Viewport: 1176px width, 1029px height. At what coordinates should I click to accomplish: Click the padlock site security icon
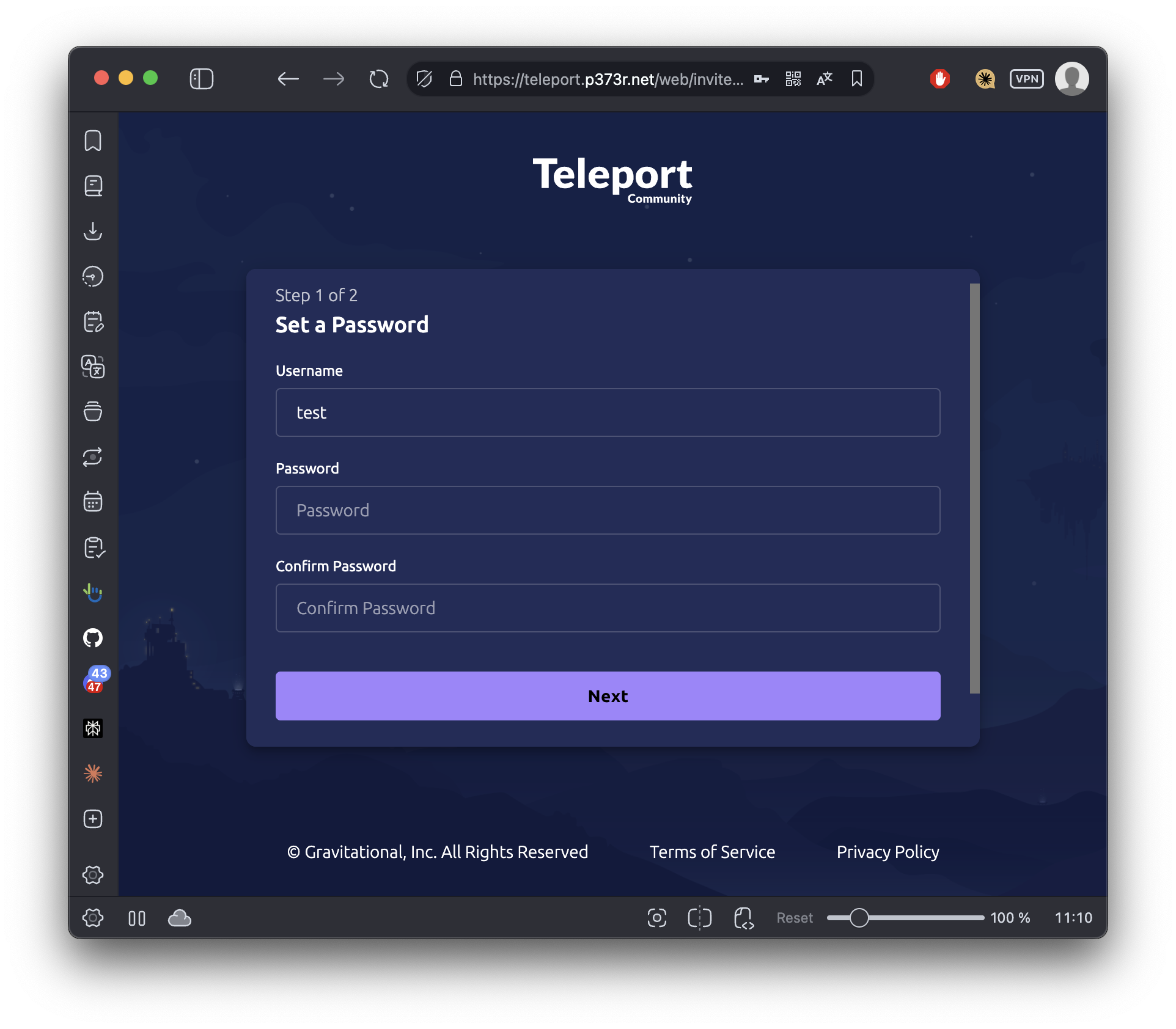(455, 79)
